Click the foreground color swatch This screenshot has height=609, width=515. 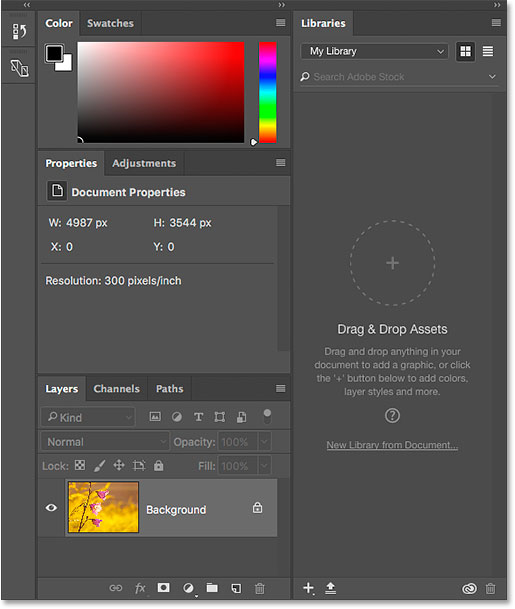(x=54, y=53)
